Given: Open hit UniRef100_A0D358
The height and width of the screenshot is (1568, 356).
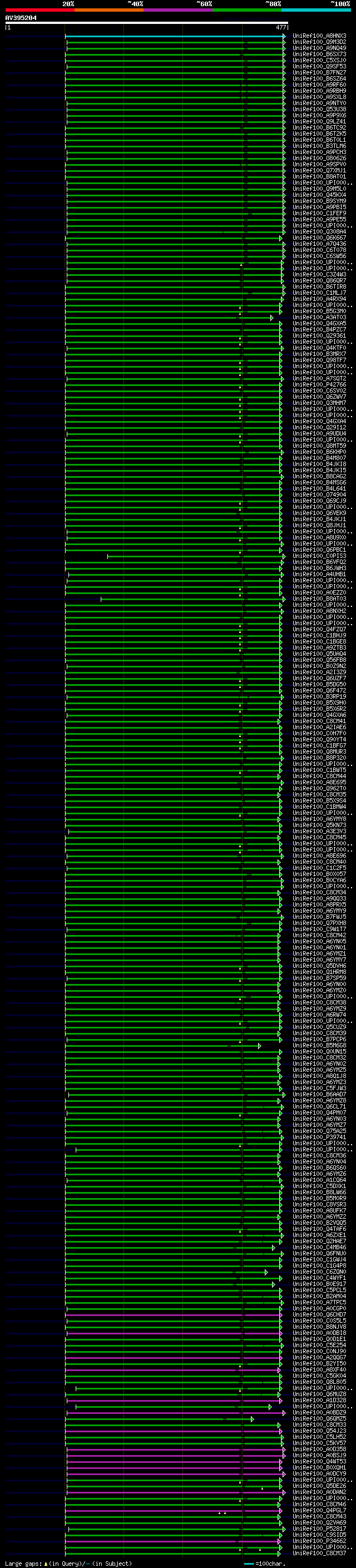Looking at the screenshot, I should [x=319, y=1450].
